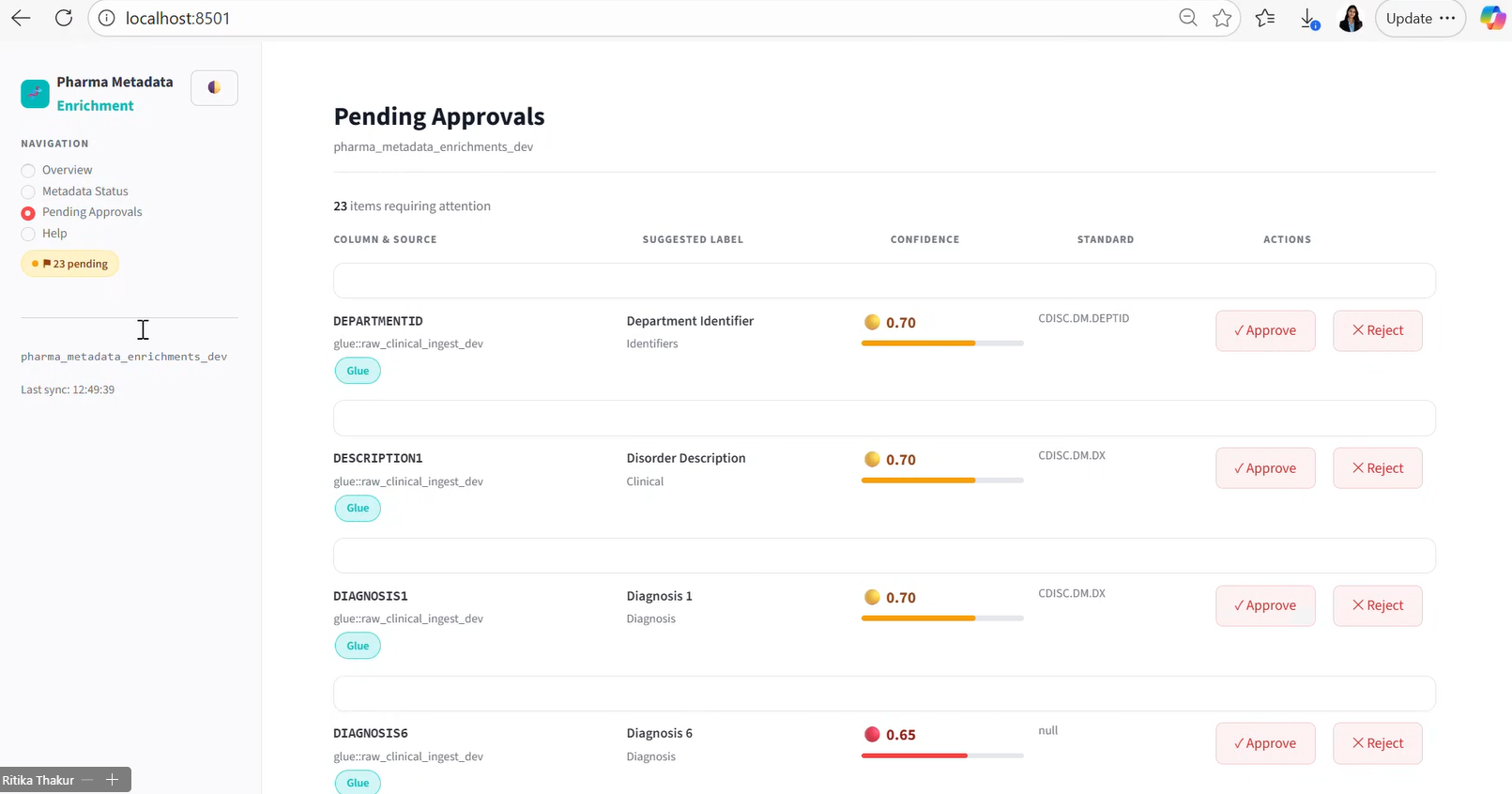This screenshot has width=1512, height=794.
Task: Click the DIAGNOSIS1 confidence progress bar
Action: tap(942, 618)
